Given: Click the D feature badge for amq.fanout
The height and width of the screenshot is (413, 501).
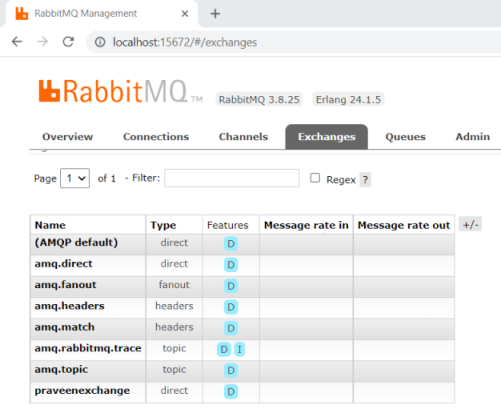Looking at the screenshot, I should (231, 286).
